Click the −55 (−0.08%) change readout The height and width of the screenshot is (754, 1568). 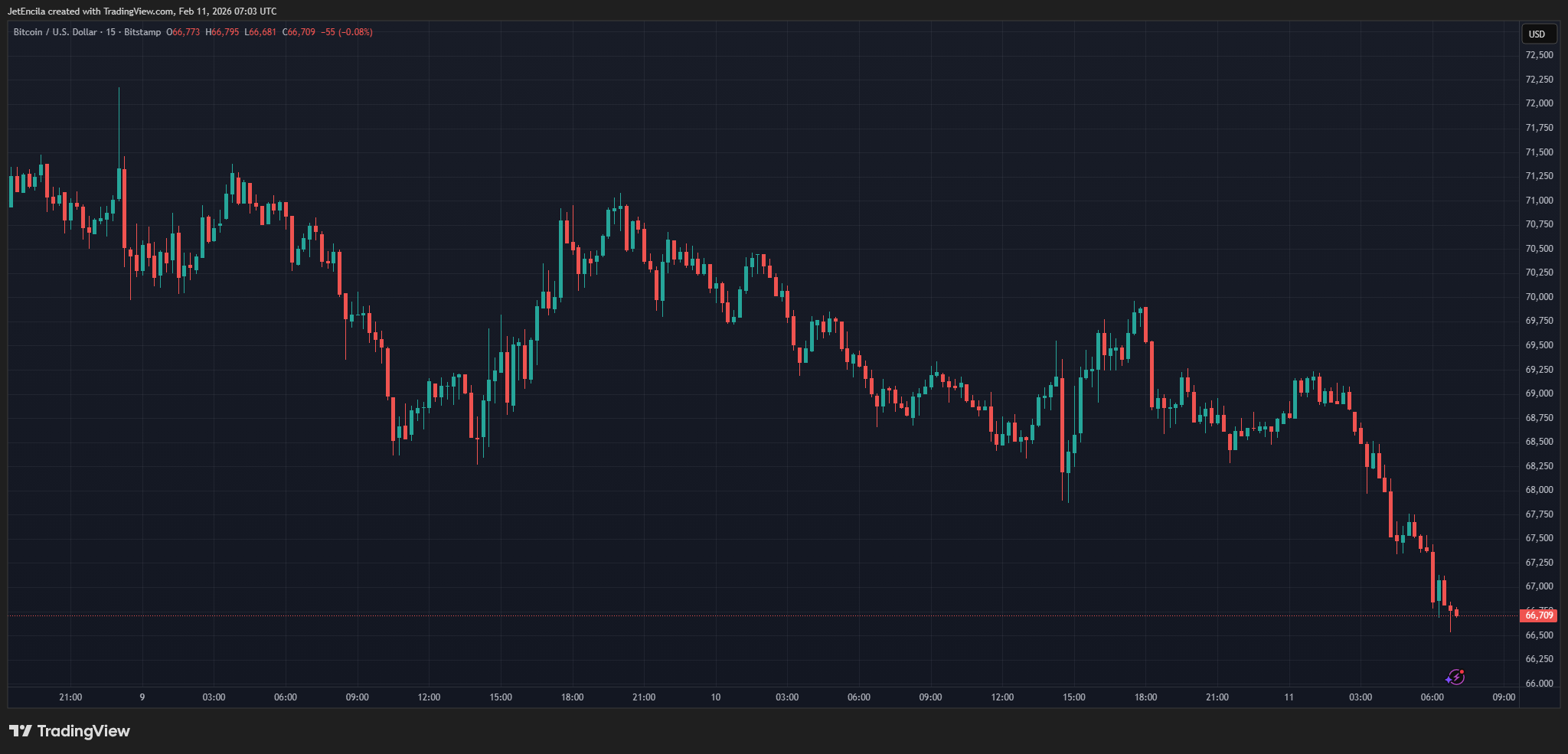[x=347, y=32]
